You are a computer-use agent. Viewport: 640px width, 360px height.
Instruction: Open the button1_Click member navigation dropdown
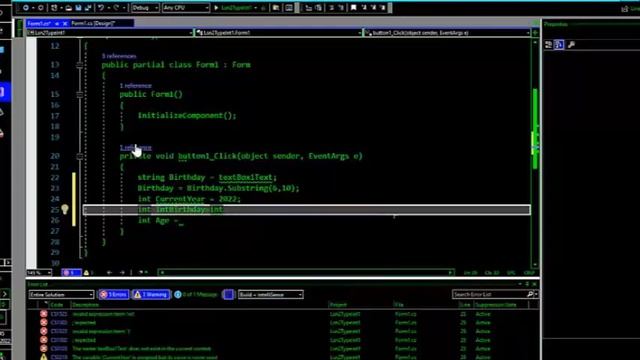click(x=447, y=33)
